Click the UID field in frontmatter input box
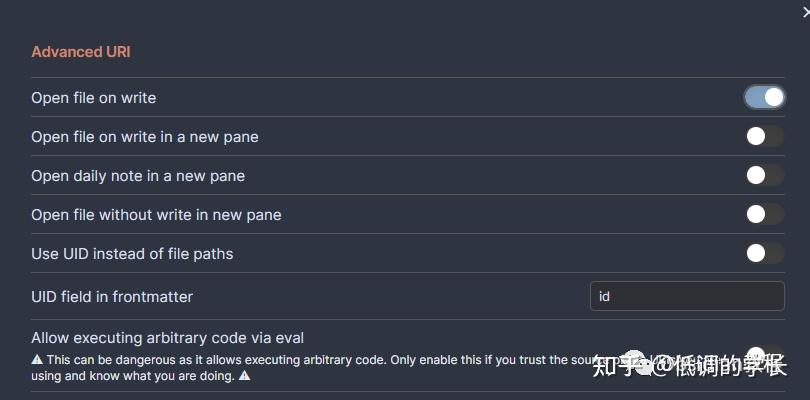This screenshot has width=810, height=400. 687,296
